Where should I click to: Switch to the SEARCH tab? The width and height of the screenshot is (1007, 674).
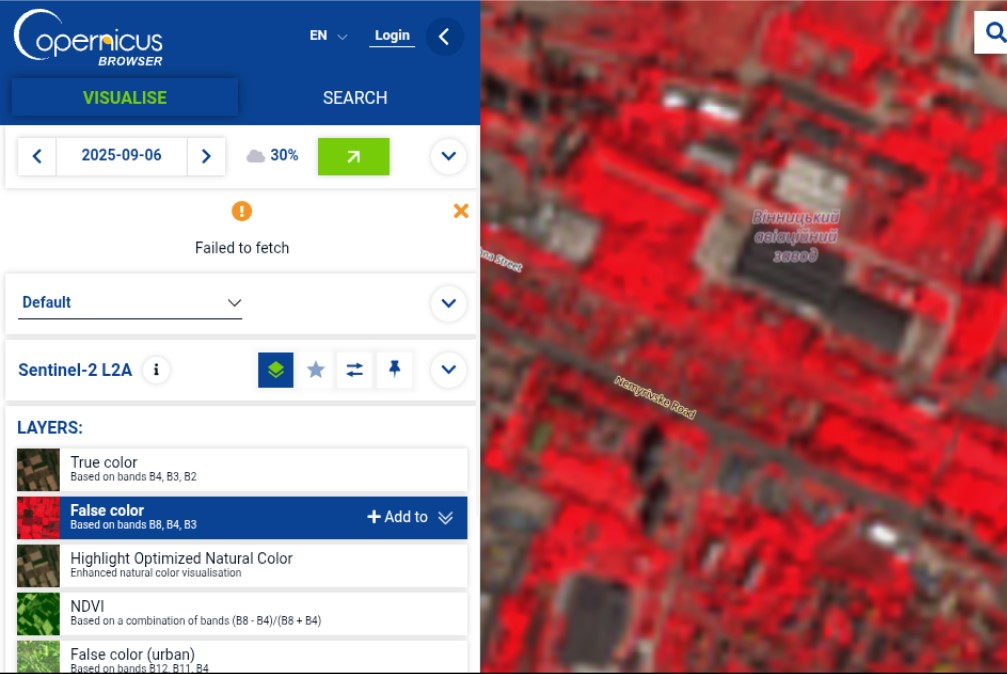coord(355,98)
